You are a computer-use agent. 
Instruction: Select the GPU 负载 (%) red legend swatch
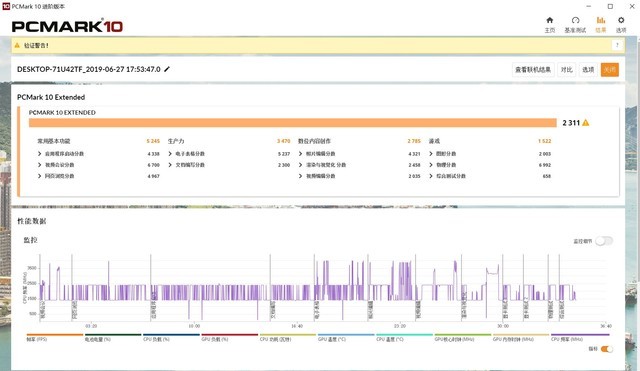pos(230,335)
